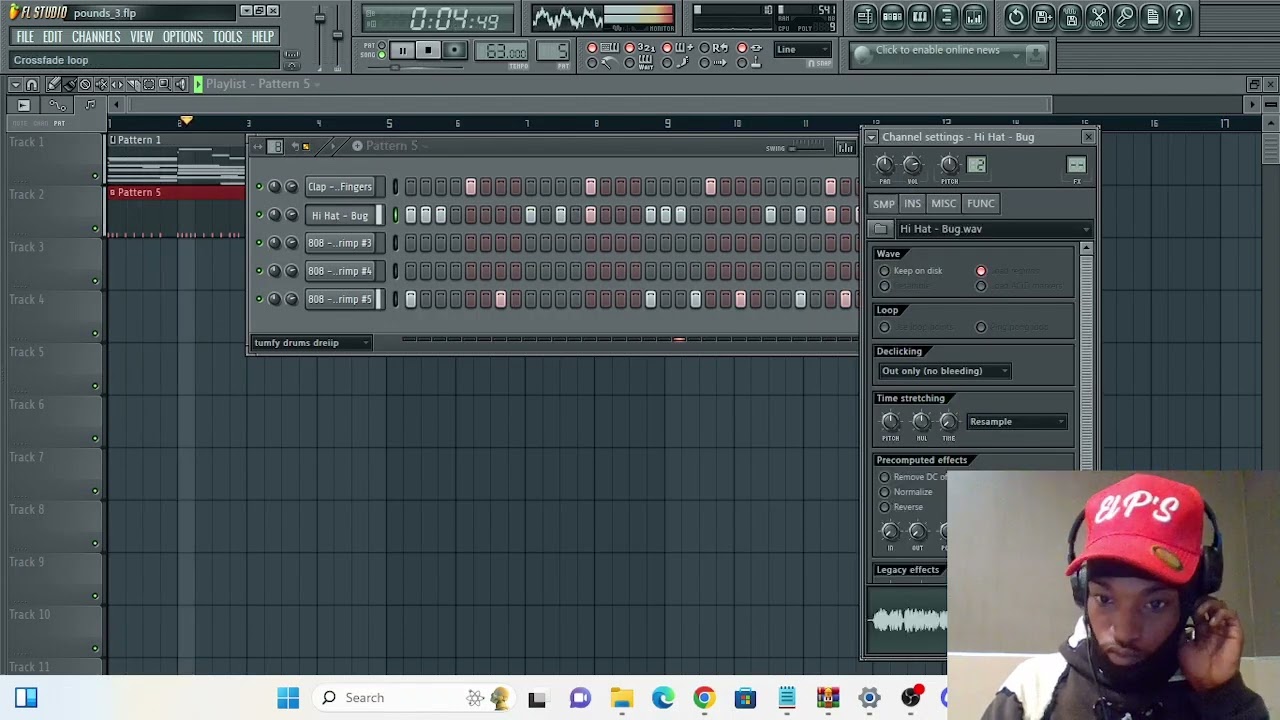
Task: Select the playlist paint brush tool
Action: [69, 85]
